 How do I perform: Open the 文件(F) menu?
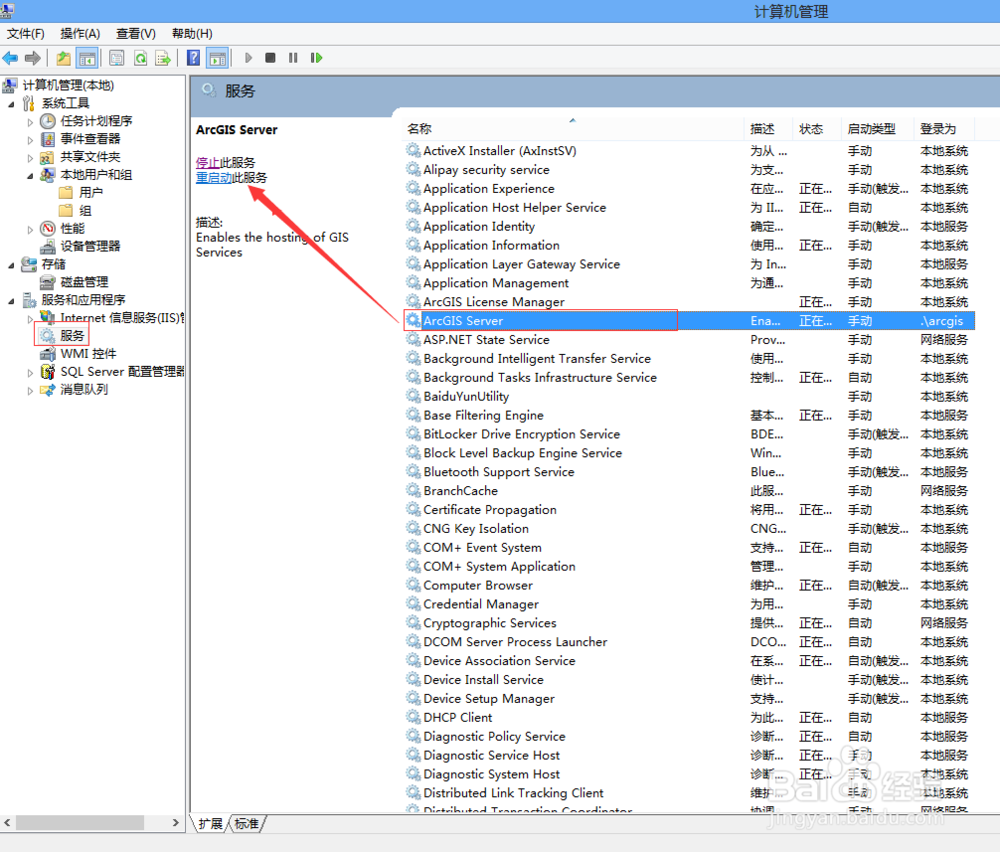[x=26, y=34]
